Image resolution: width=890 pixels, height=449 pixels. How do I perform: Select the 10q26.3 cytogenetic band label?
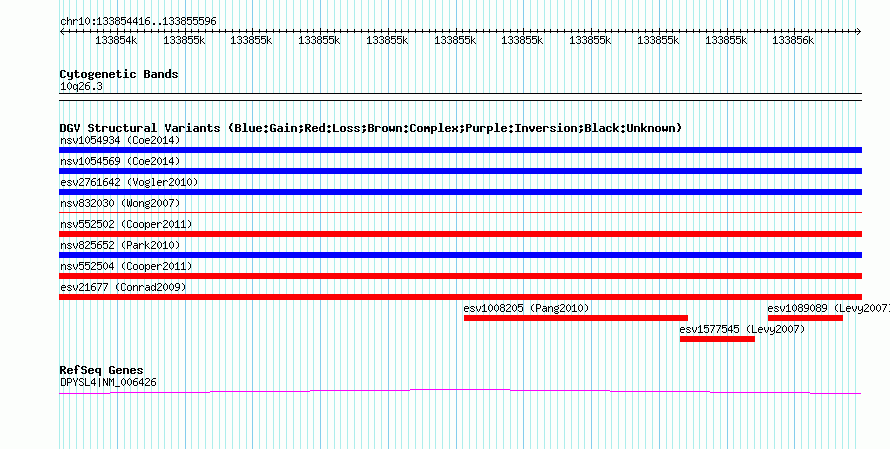click(81, 87)
